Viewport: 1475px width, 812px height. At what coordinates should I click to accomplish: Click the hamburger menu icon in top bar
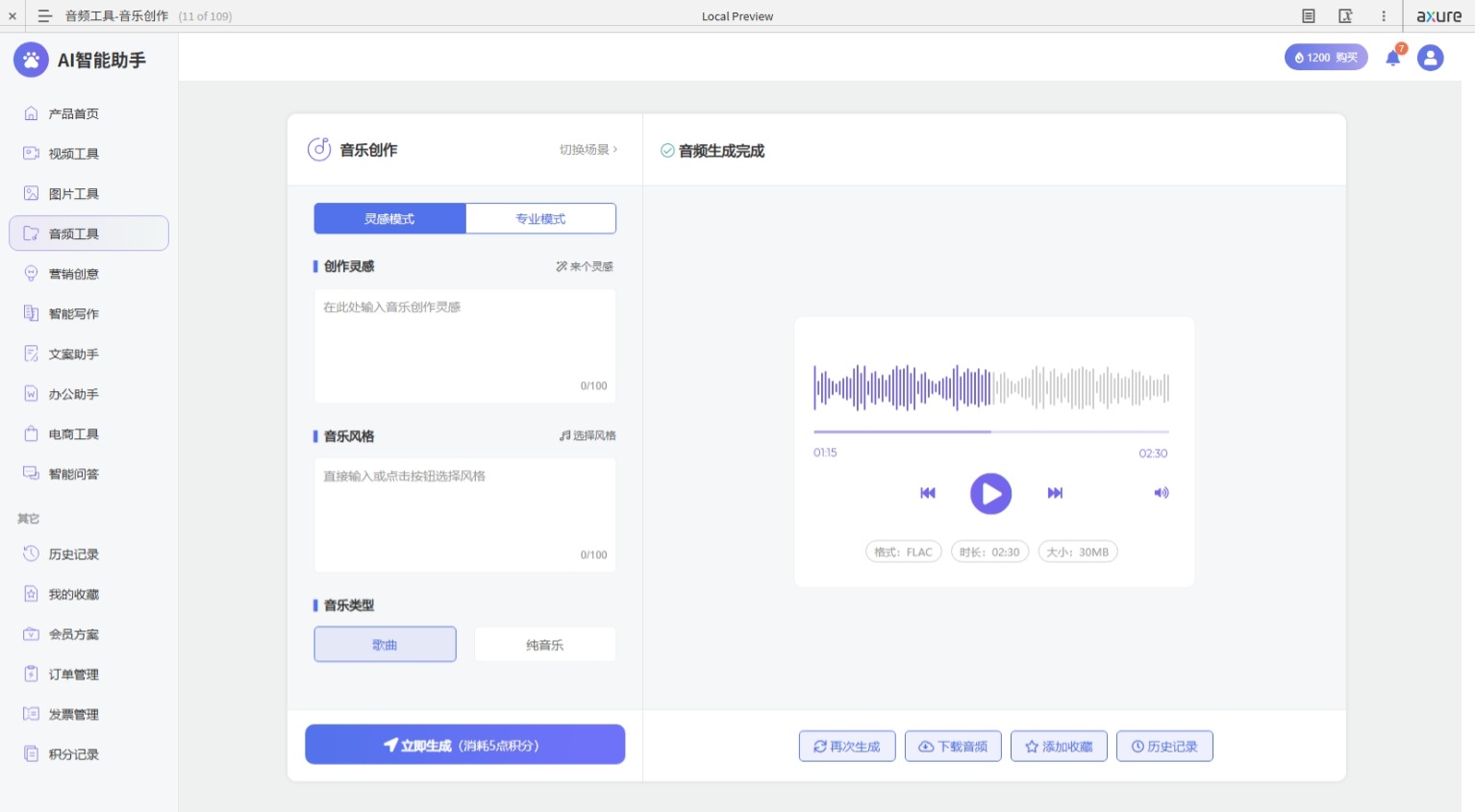click(44, 16)
